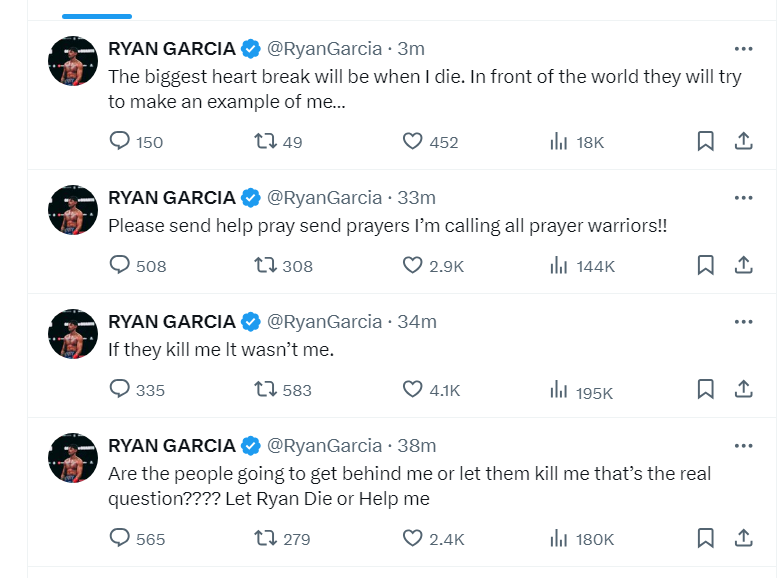
Task: Bookmark the prayer warriors tweet
Action: coord(705,265)
